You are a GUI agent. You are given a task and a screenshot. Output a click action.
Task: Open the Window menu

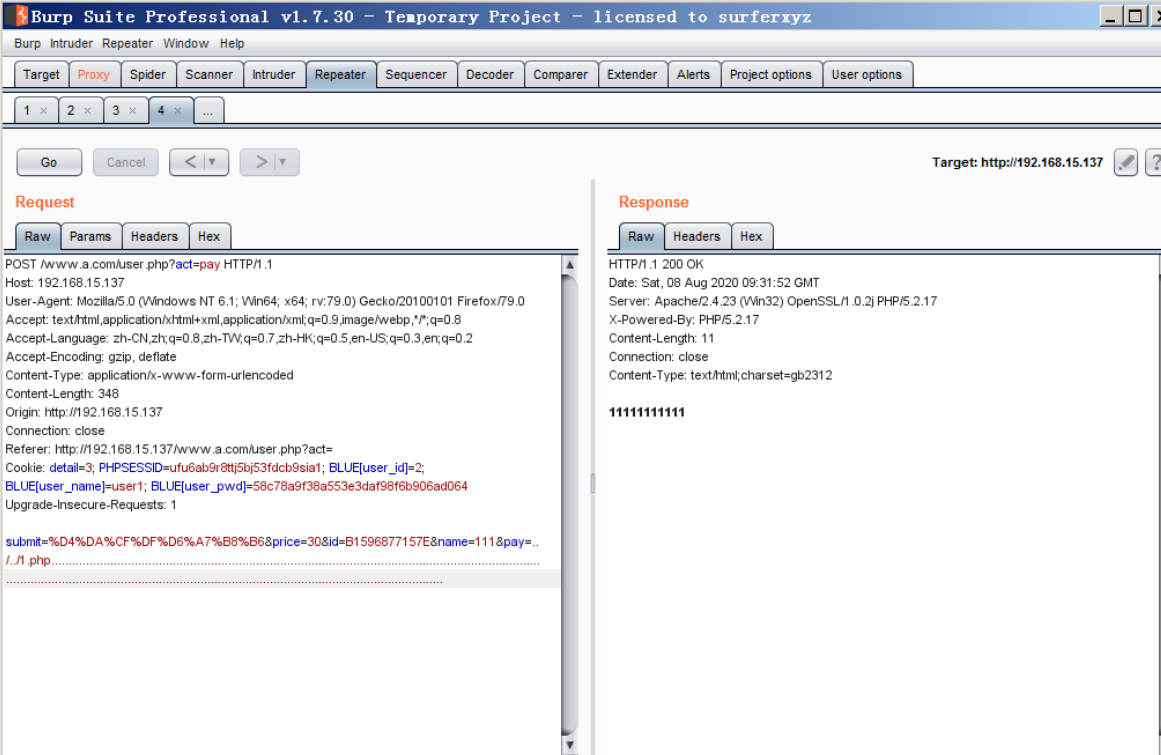click(186, 44)
